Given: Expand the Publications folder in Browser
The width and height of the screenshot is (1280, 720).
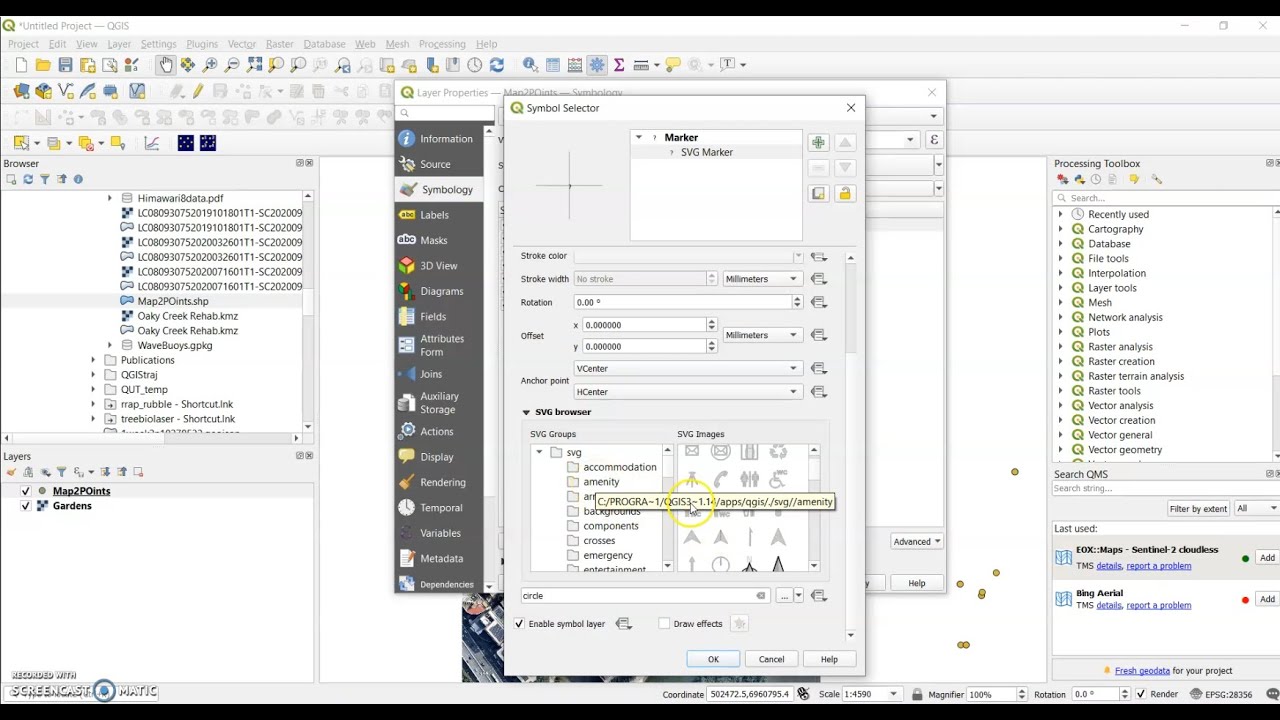Looking at the screenshot, I should 94,360.
